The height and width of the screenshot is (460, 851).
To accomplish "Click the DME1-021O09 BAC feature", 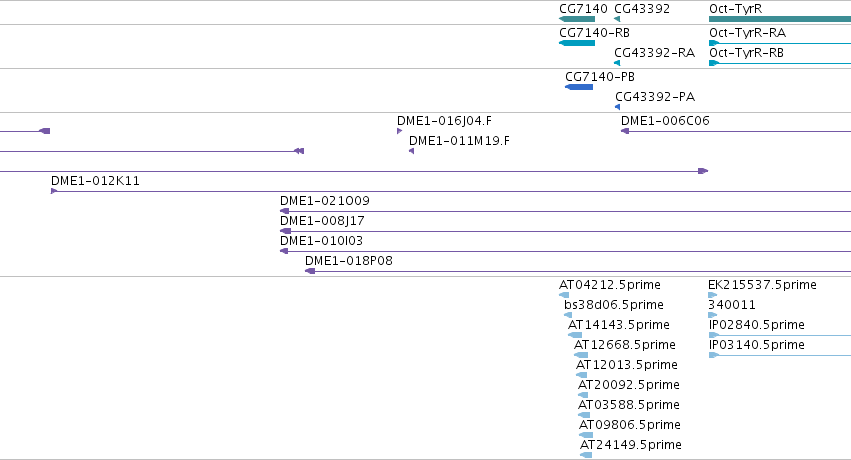I will (566, 211).
